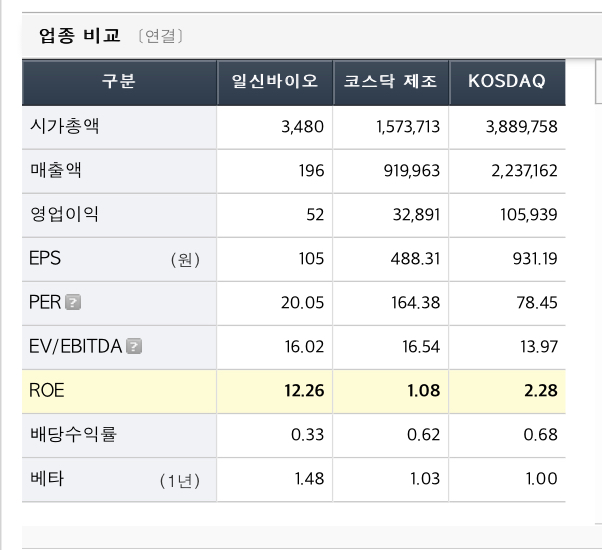This screenshot has width=602, height=550.
Task: Open the EV/EBITDA help question-mark icon
Action: point(134,346)
